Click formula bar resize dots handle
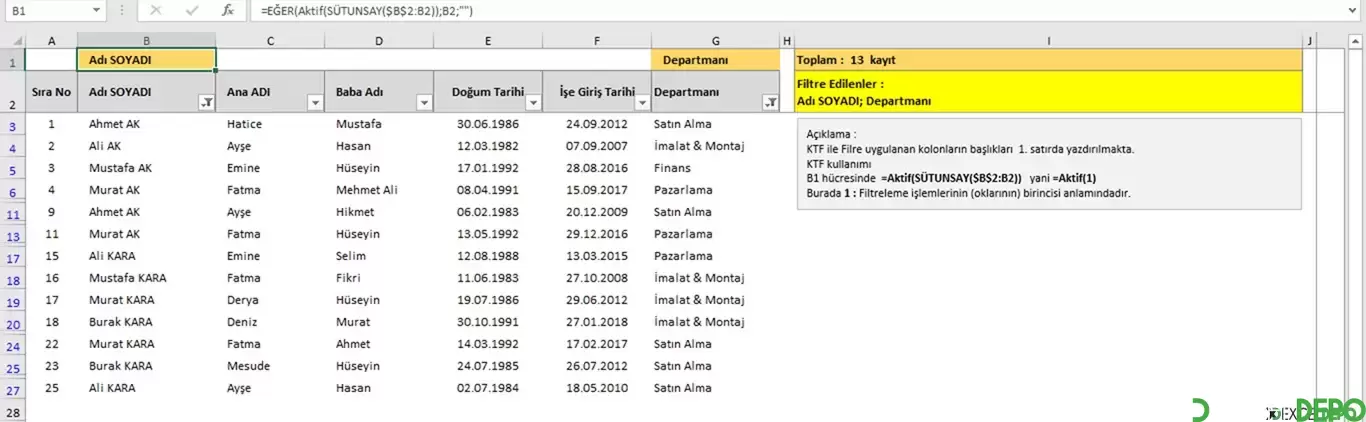 point(122,10)
